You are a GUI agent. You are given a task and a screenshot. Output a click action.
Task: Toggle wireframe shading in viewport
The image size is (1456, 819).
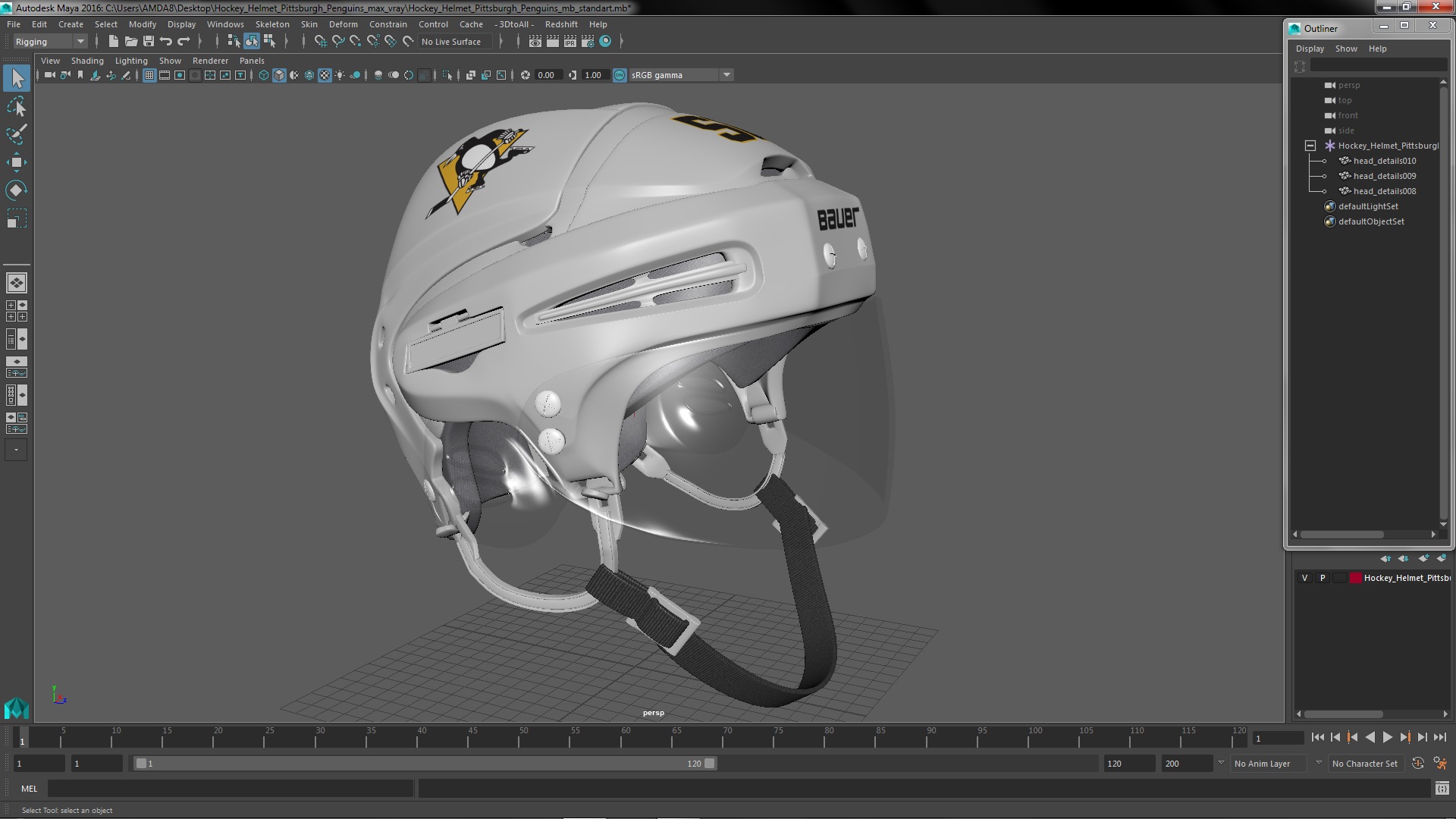[x=263, y=75]
